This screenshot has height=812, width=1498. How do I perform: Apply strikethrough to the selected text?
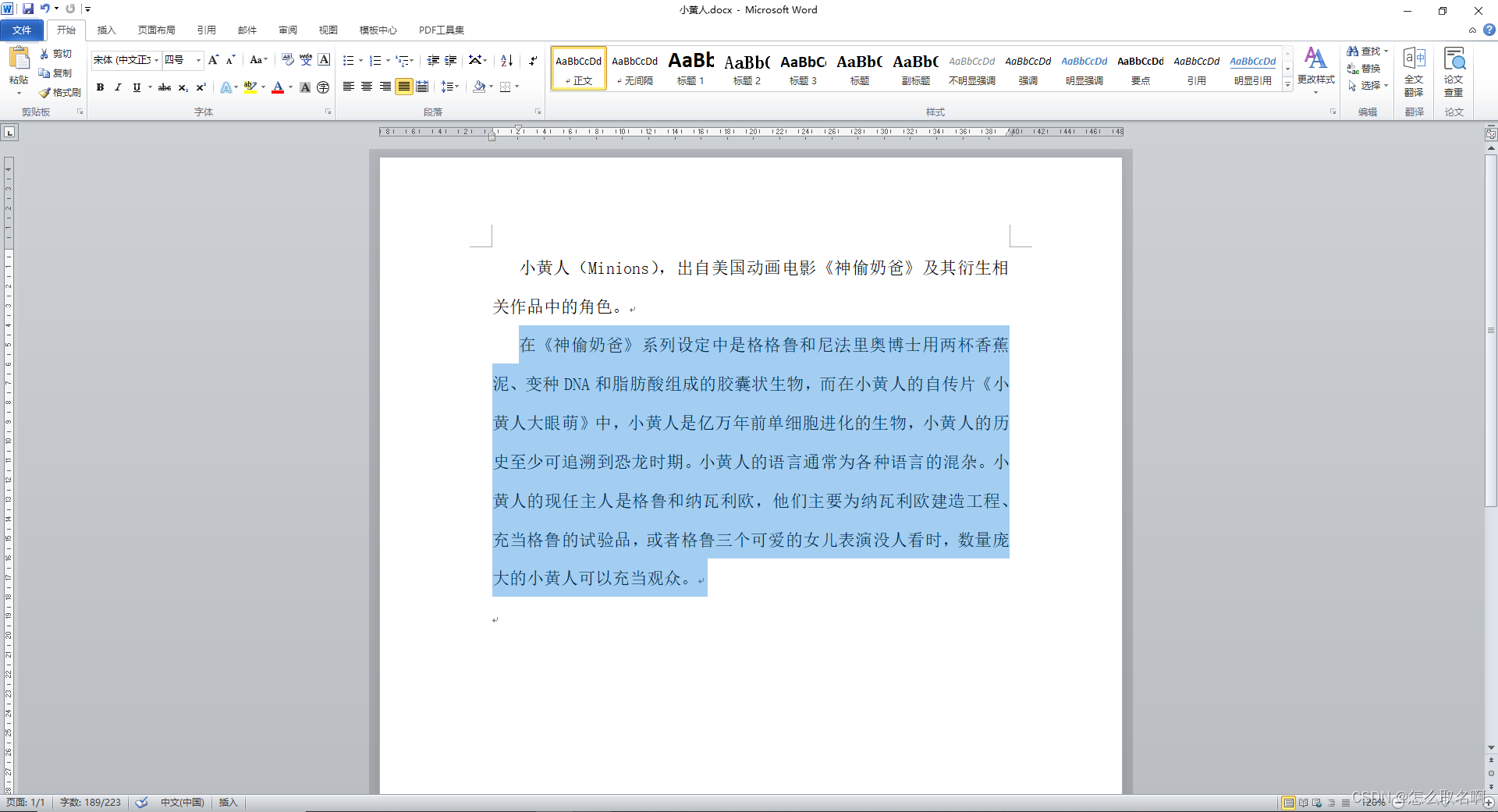[165, 87]
